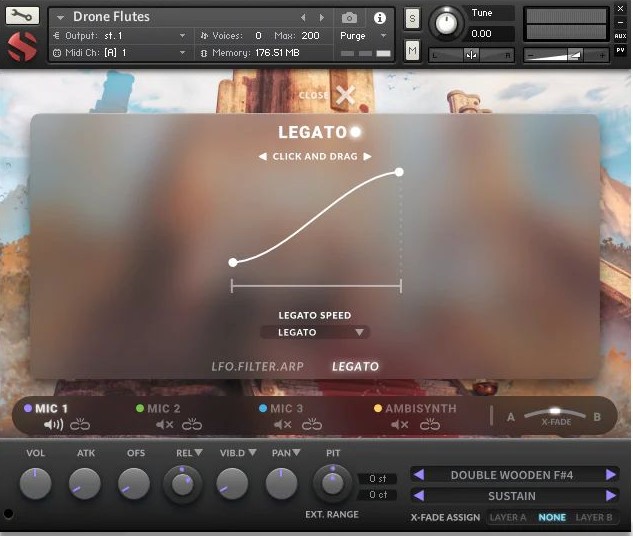Viewport: 633px width, 536px height.
Task: Toggle MIC 1 speaker mute icon
Action: tap(53, 425)
